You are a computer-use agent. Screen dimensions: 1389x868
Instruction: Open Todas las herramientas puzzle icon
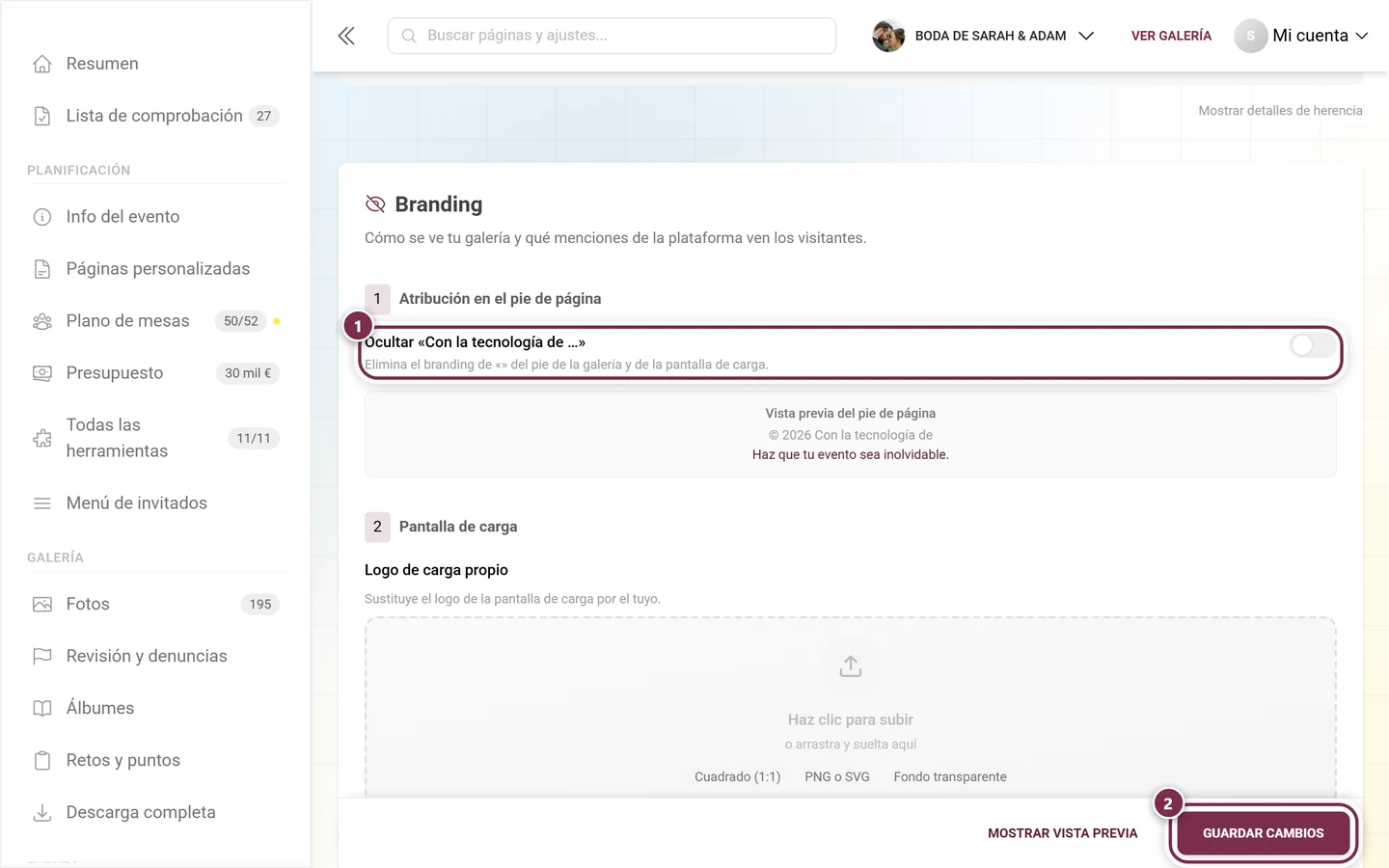42,438
